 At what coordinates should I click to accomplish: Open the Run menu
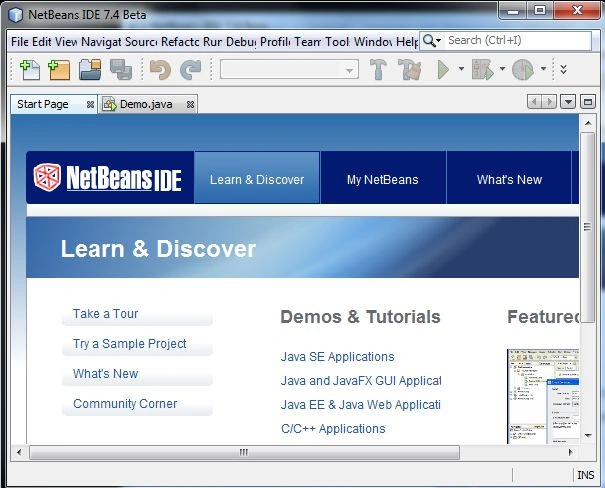212,41
